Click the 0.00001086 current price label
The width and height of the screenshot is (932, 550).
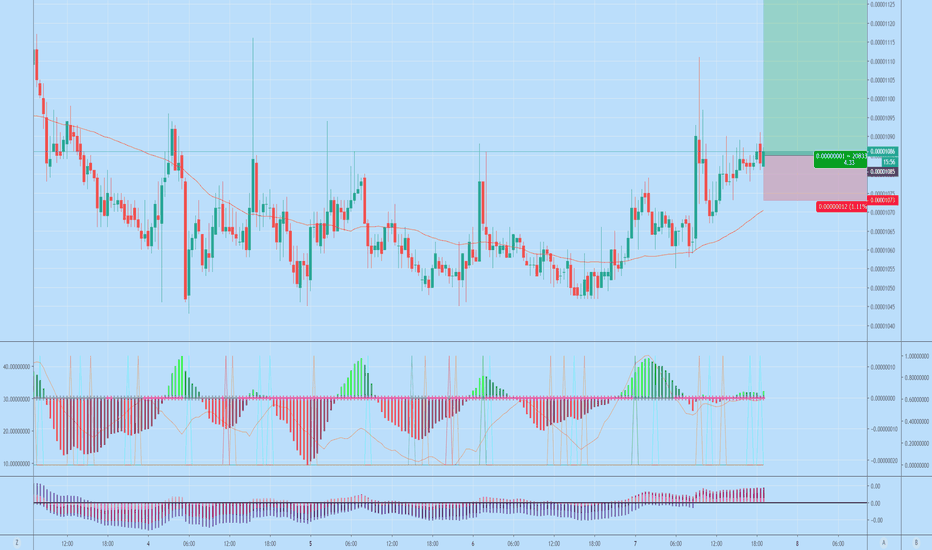click(883, 152)
